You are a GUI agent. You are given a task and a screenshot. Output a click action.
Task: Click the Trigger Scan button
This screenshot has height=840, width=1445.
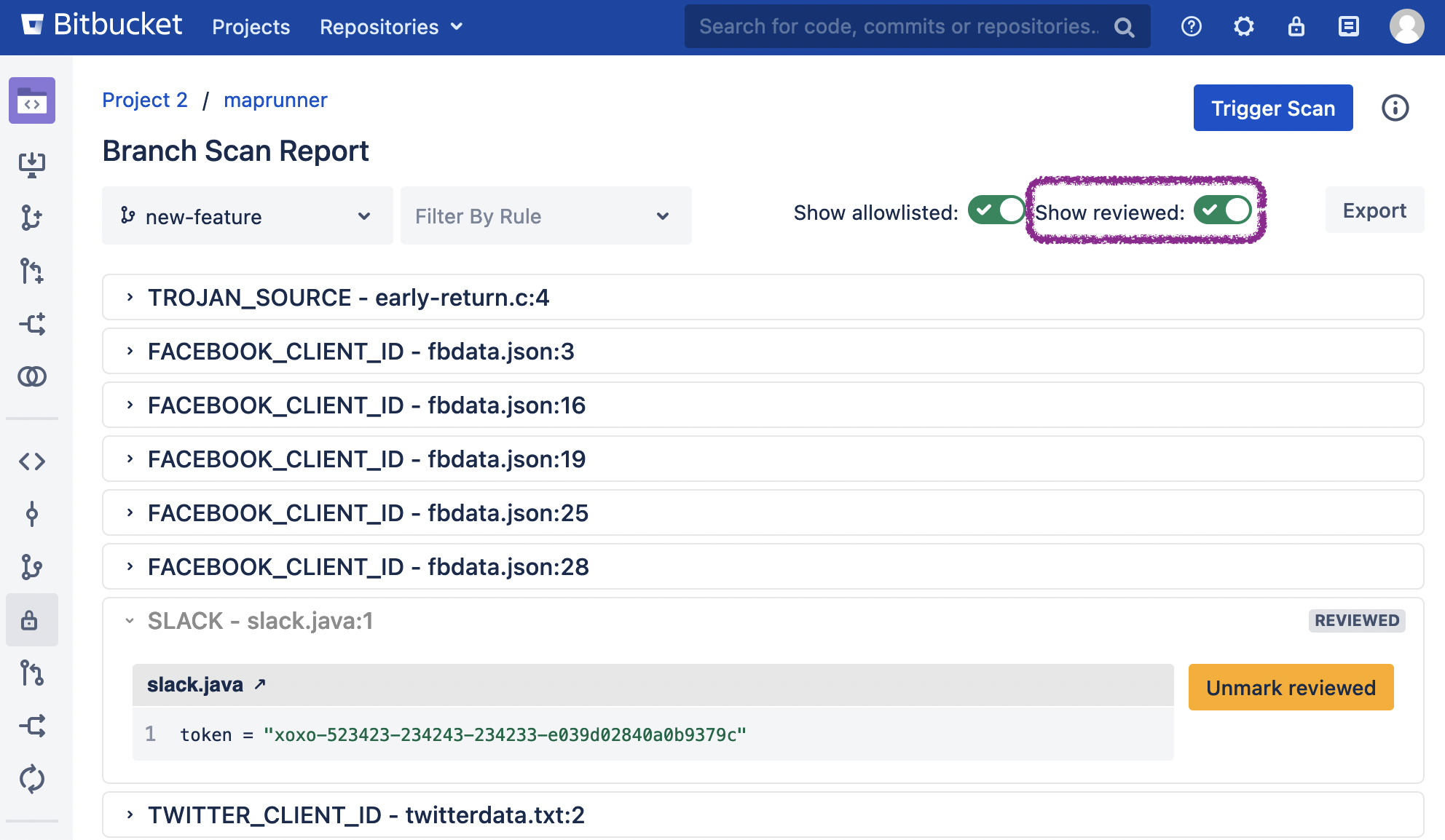click(1272, 108)
